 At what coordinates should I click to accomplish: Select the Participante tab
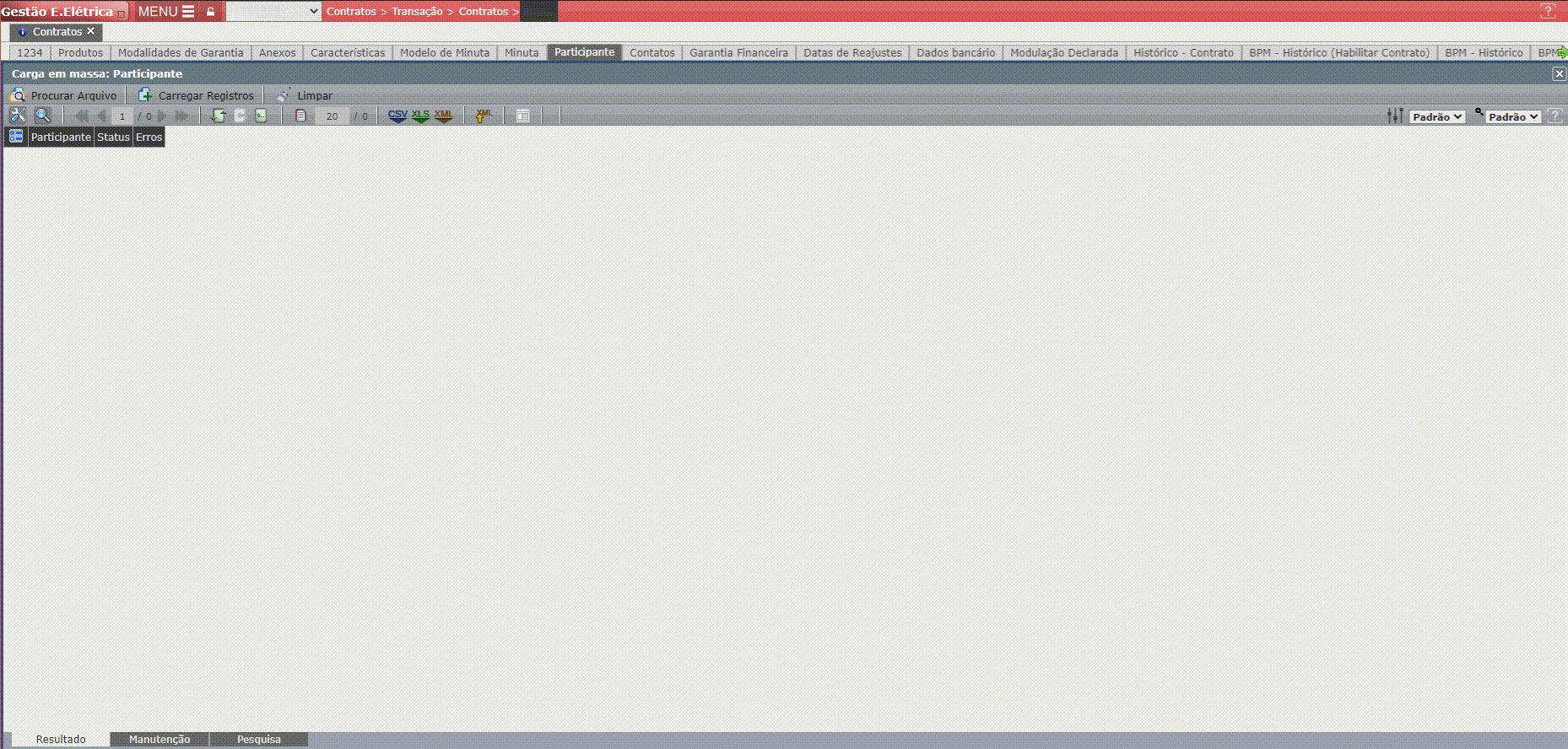(x=585, y=52)
